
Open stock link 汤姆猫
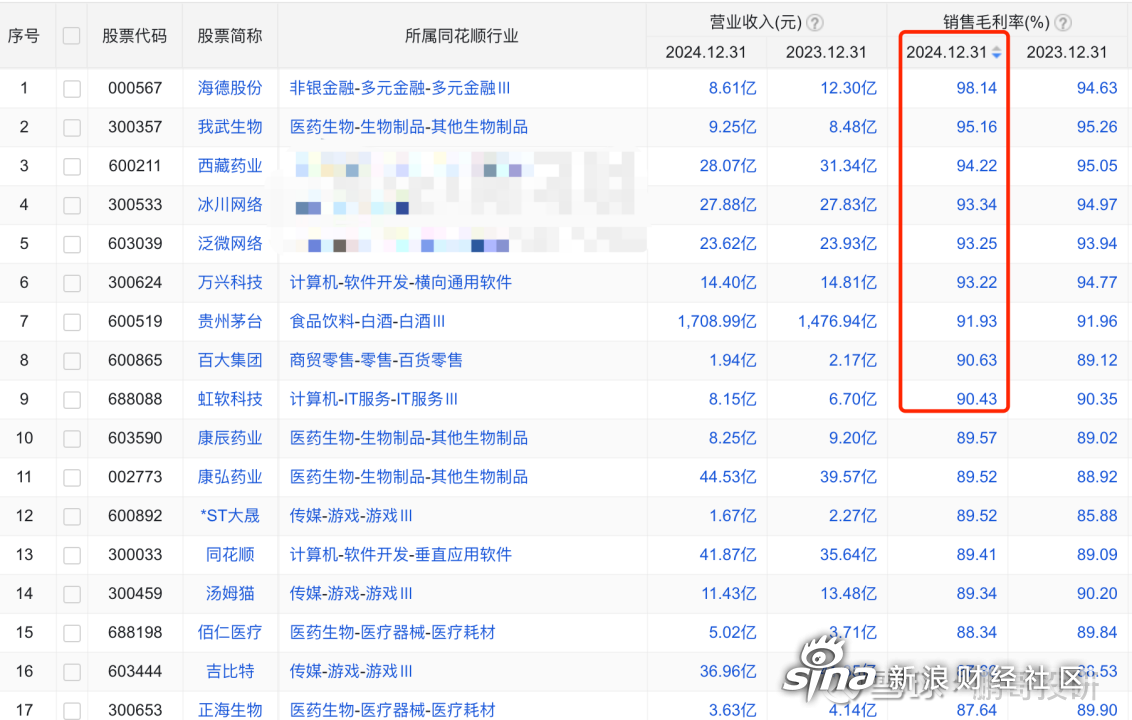click(230, 594)
